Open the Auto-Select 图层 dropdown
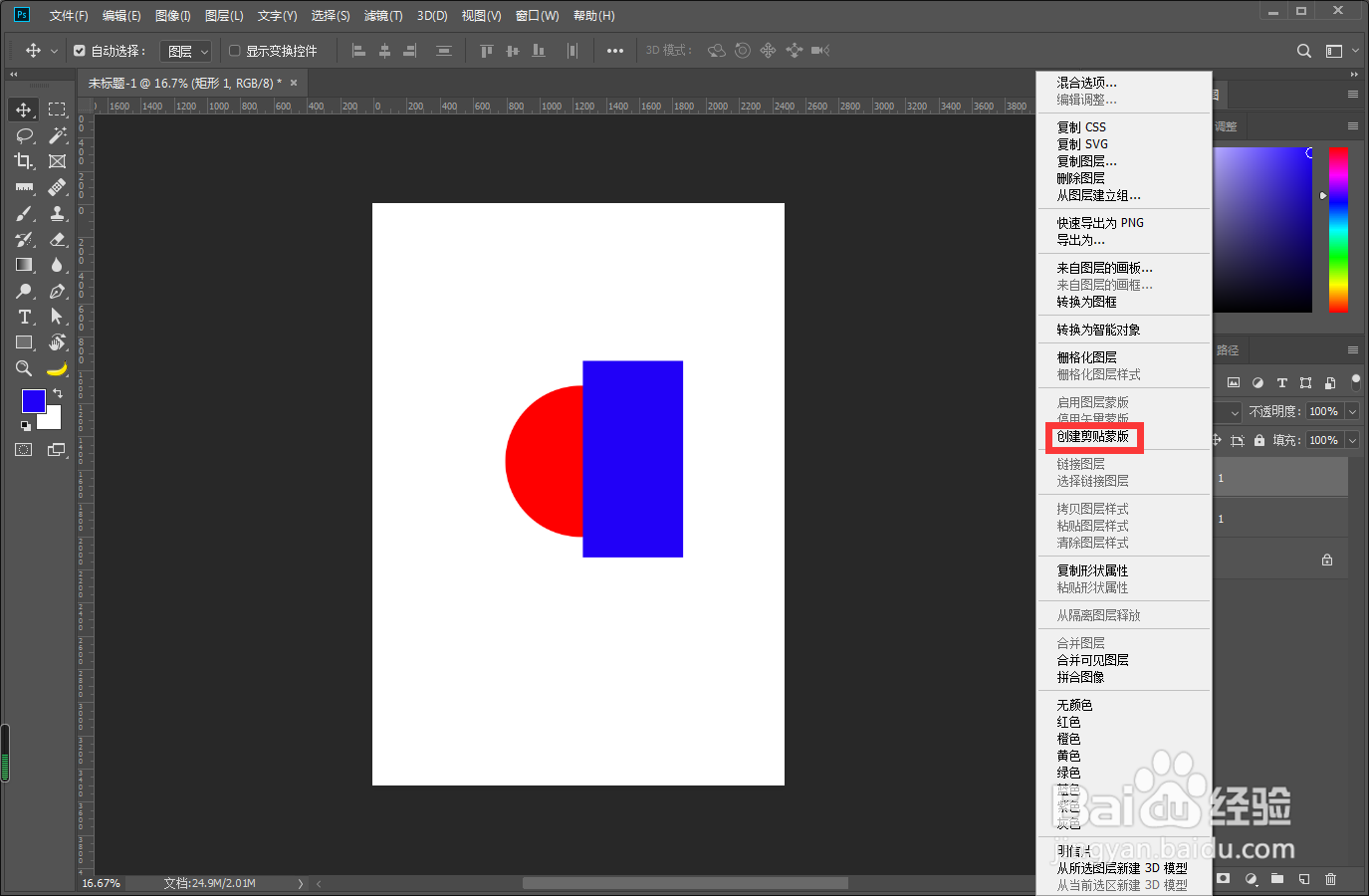The width and height of the screenshot is (1369, 896). point(186,51)
